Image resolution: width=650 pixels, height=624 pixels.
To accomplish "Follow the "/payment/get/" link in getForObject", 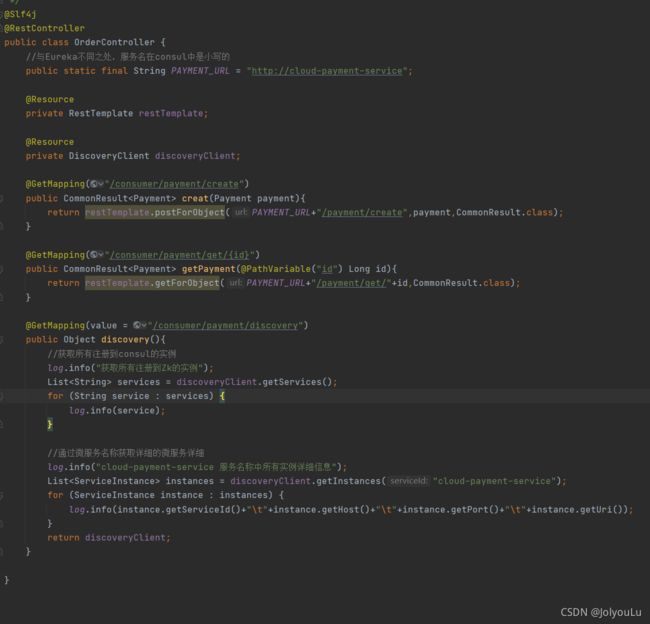I will click(351, 283).
